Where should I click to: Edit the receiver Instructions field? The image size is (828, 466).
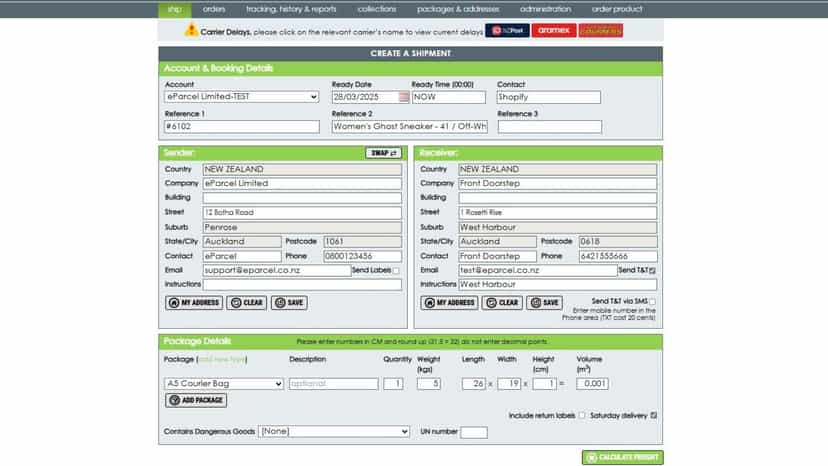[558, 284]
